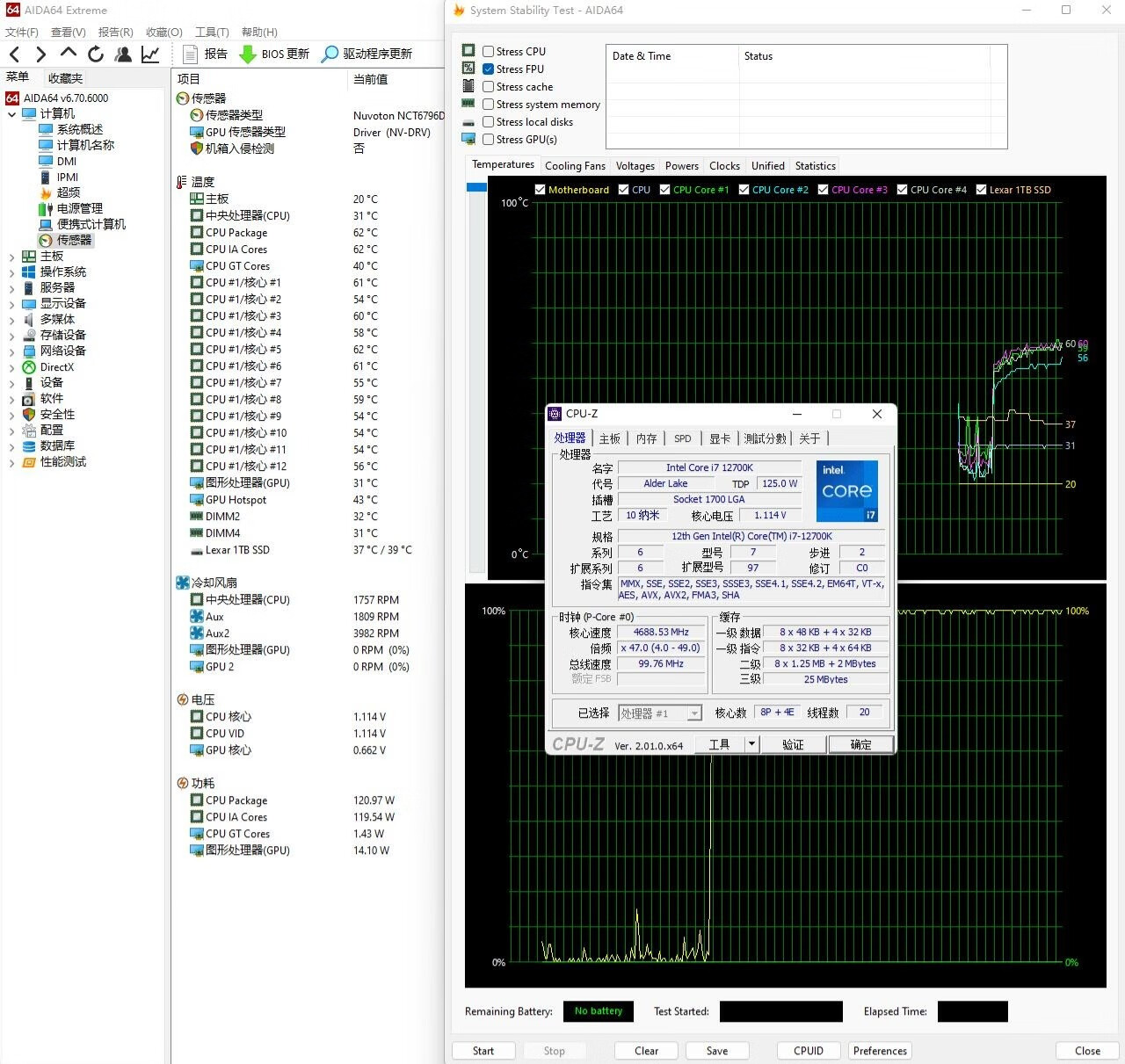The height and width of the screenshot is (1064, 1125).
Task: Click the up-level arrow in AIDA64 toolbar
Action: [x=69, y=53]
